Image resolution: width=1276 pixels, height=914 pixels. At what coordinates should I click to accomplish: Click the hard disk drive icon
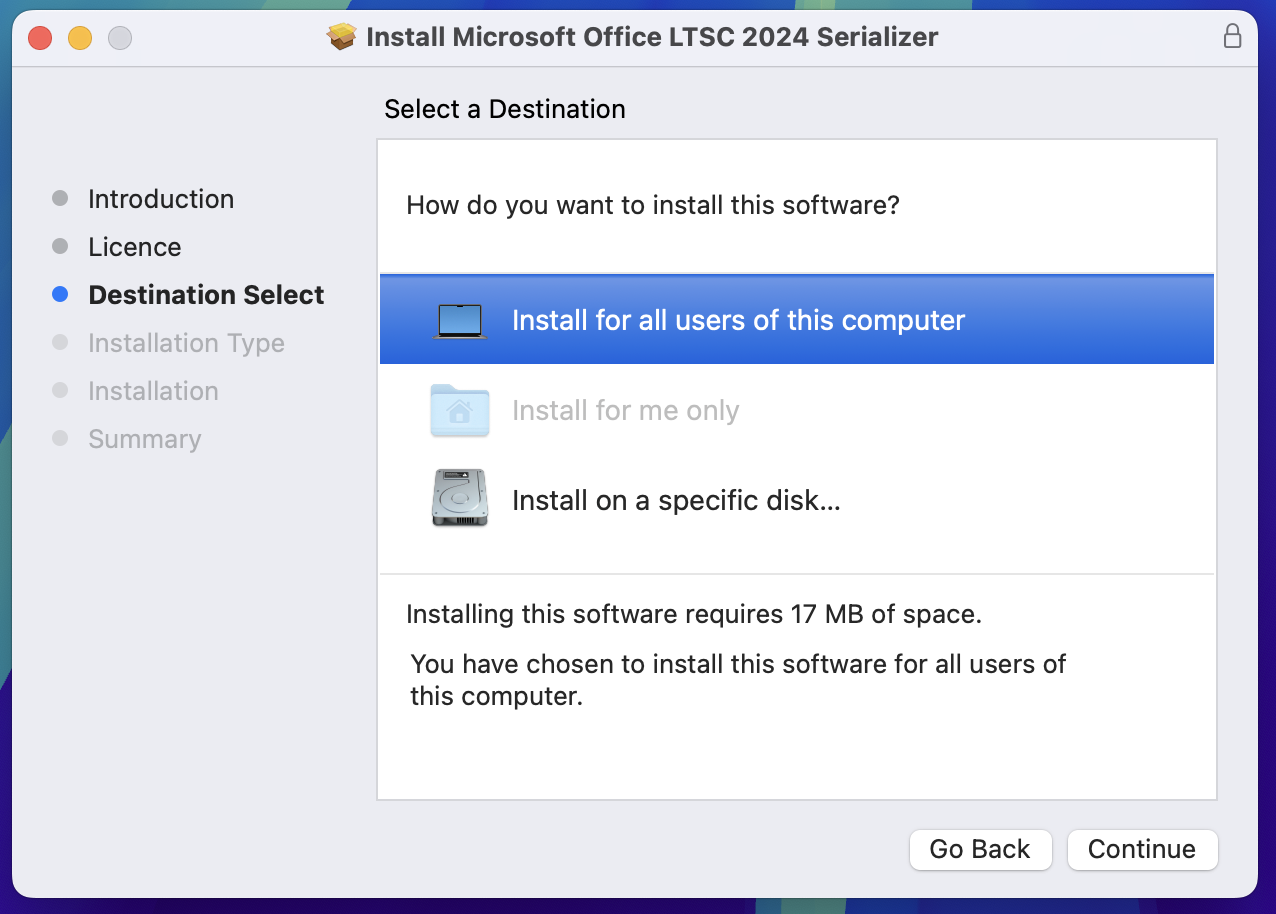pyautogui.click(x=460, y=498)
